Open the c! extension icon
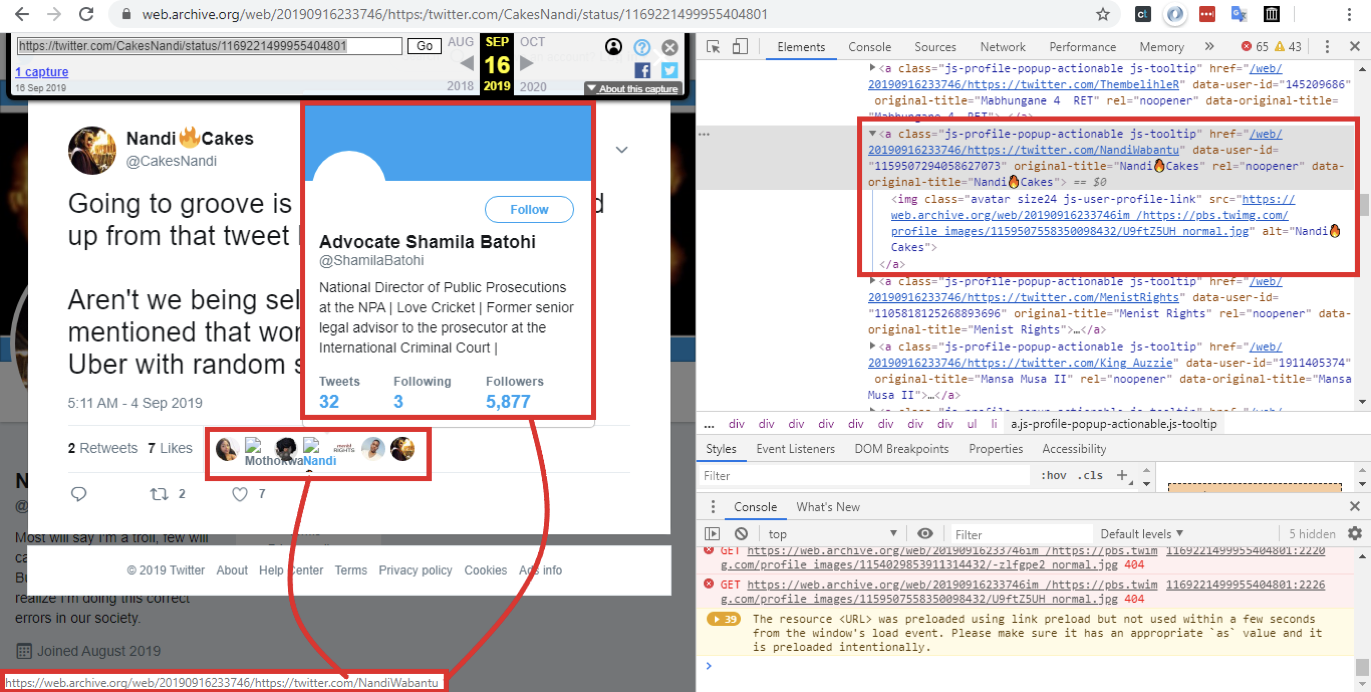The image size is (1371, 692). point(1142,14)
